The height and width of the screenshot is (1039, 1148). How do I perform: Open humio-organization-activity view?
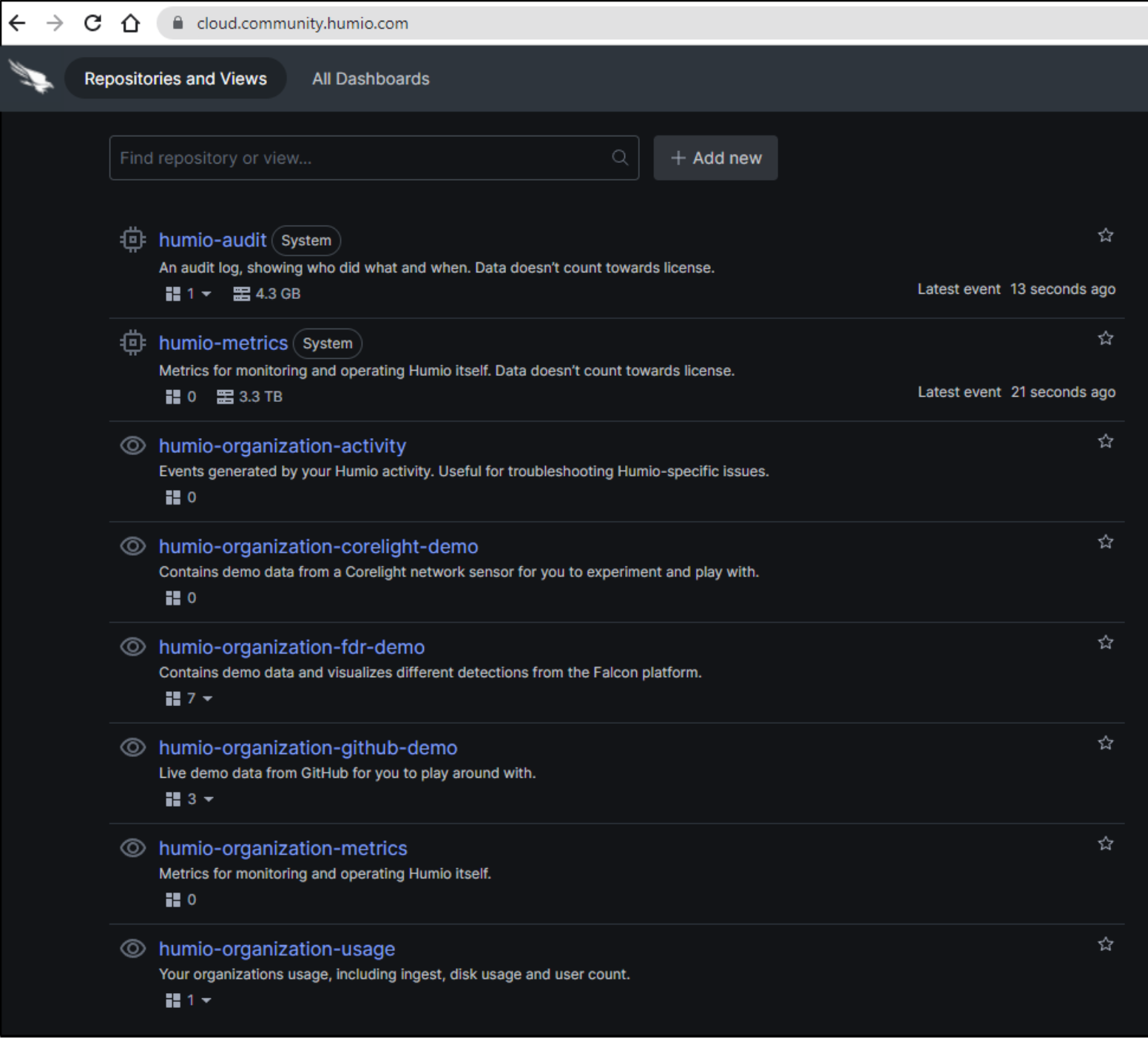click(283, 445)
